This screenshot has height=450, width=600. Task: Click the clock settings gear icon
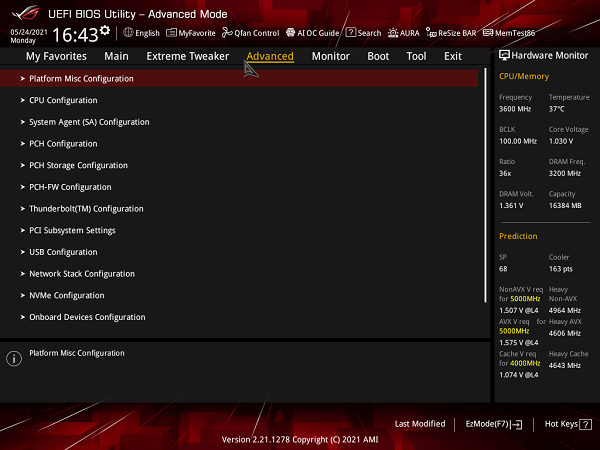[104, 31]
